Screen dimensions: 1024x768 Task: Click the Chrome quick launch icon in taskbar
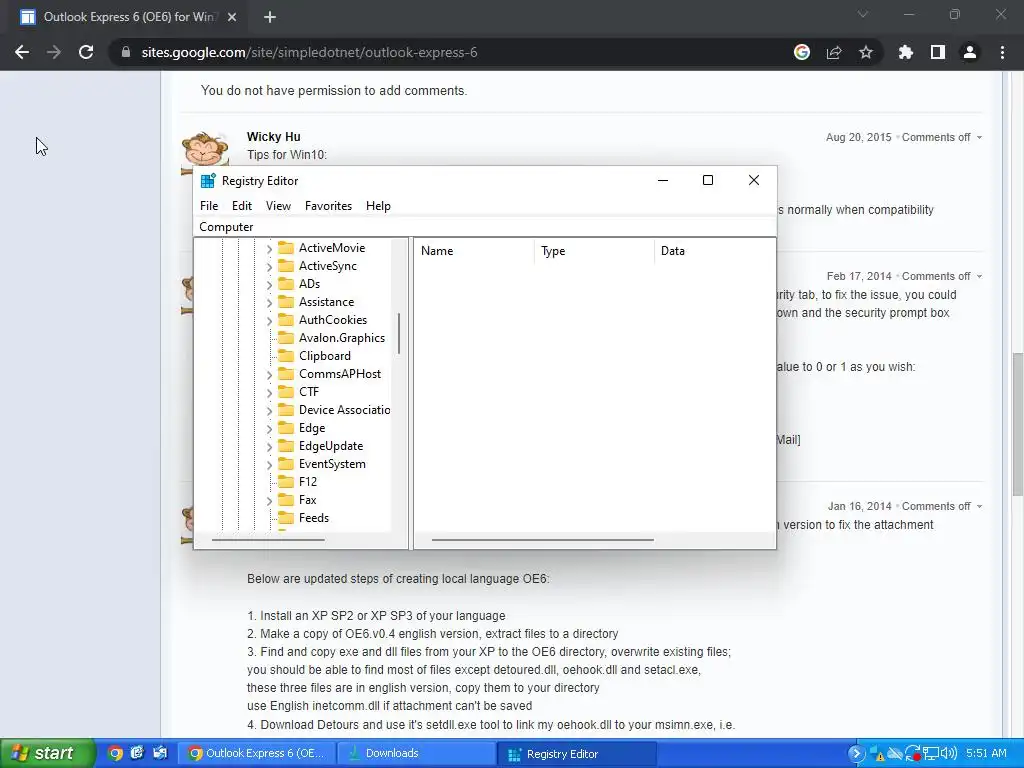pyautogui.click(x=115, y=754)
